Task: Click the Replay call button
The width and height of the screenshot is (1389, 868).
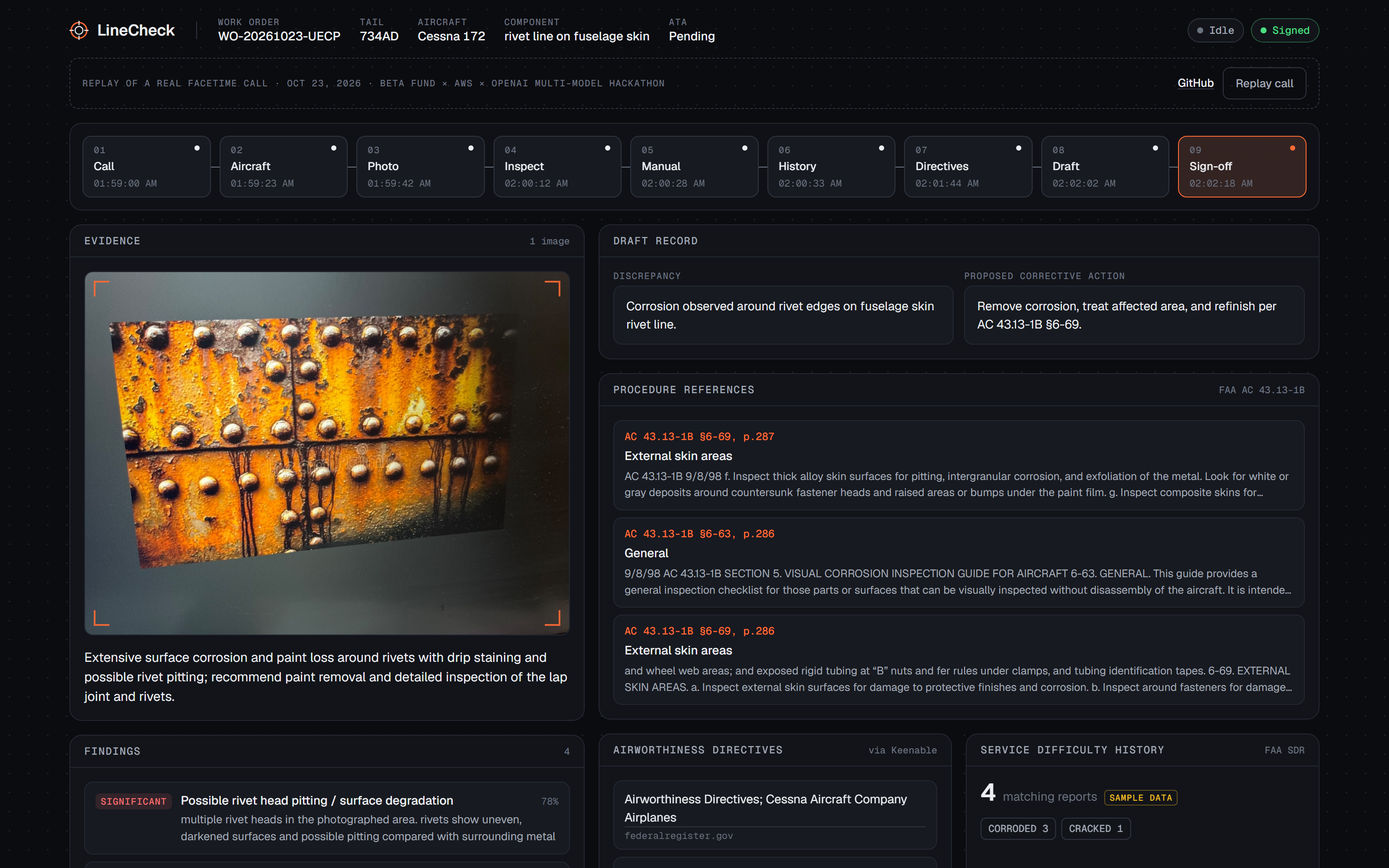Action: 1264,83
